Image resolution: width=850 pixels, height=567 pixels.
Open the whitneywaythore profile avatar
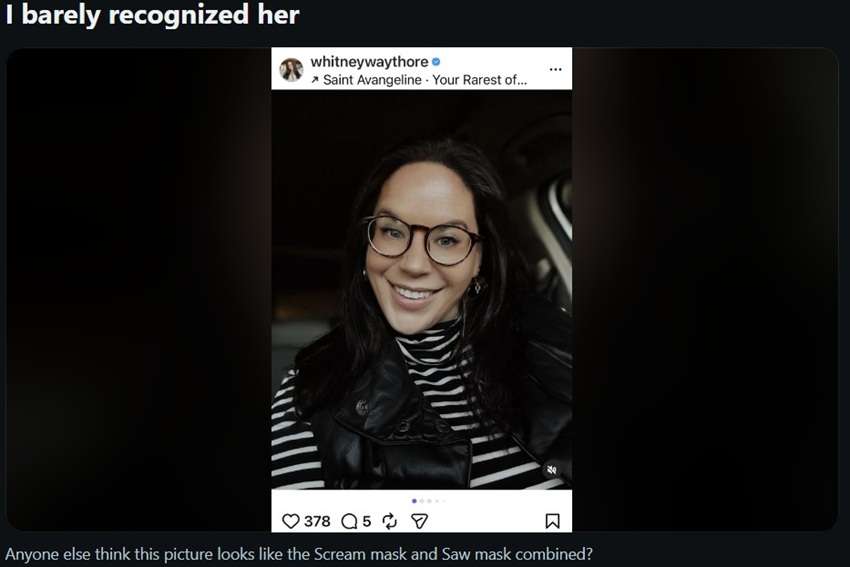[291, 70]
